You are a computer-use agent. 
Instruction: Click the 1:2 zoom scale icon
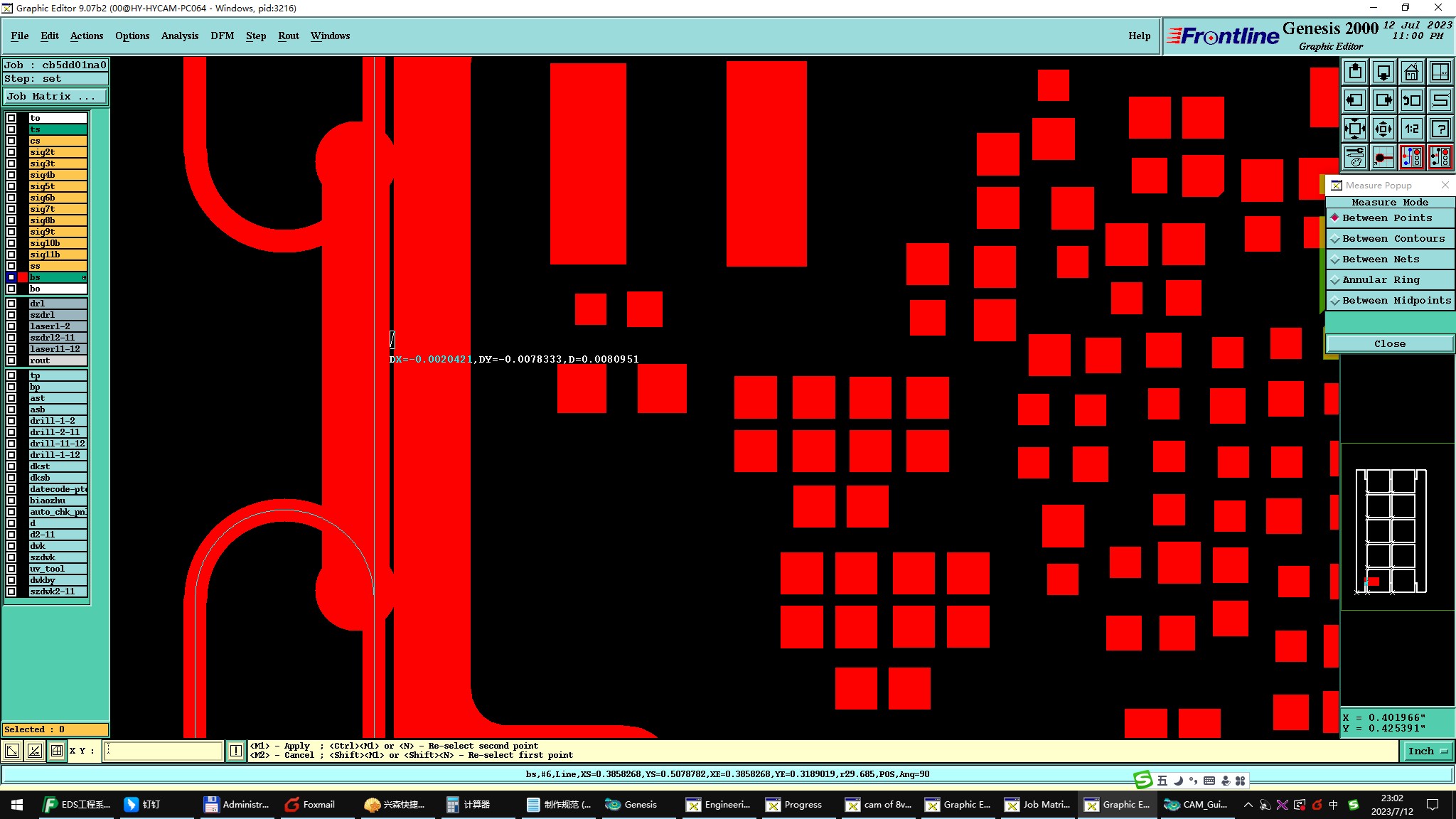tap(1411, 129)
